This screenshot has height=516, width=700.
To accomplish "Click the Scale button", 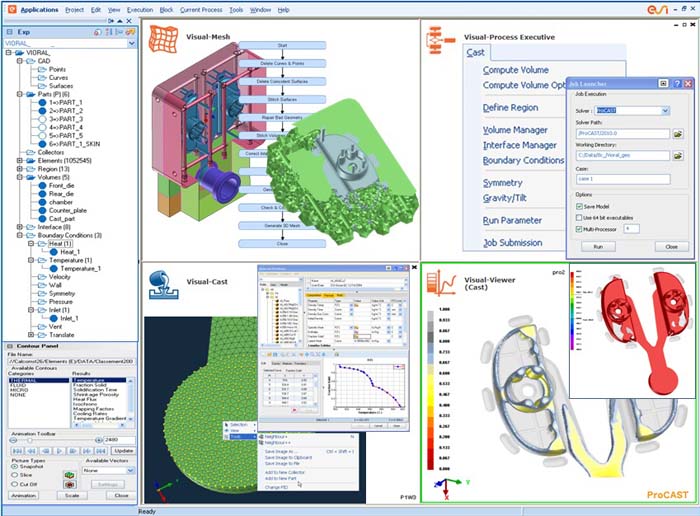I will [x=72, y=495].
